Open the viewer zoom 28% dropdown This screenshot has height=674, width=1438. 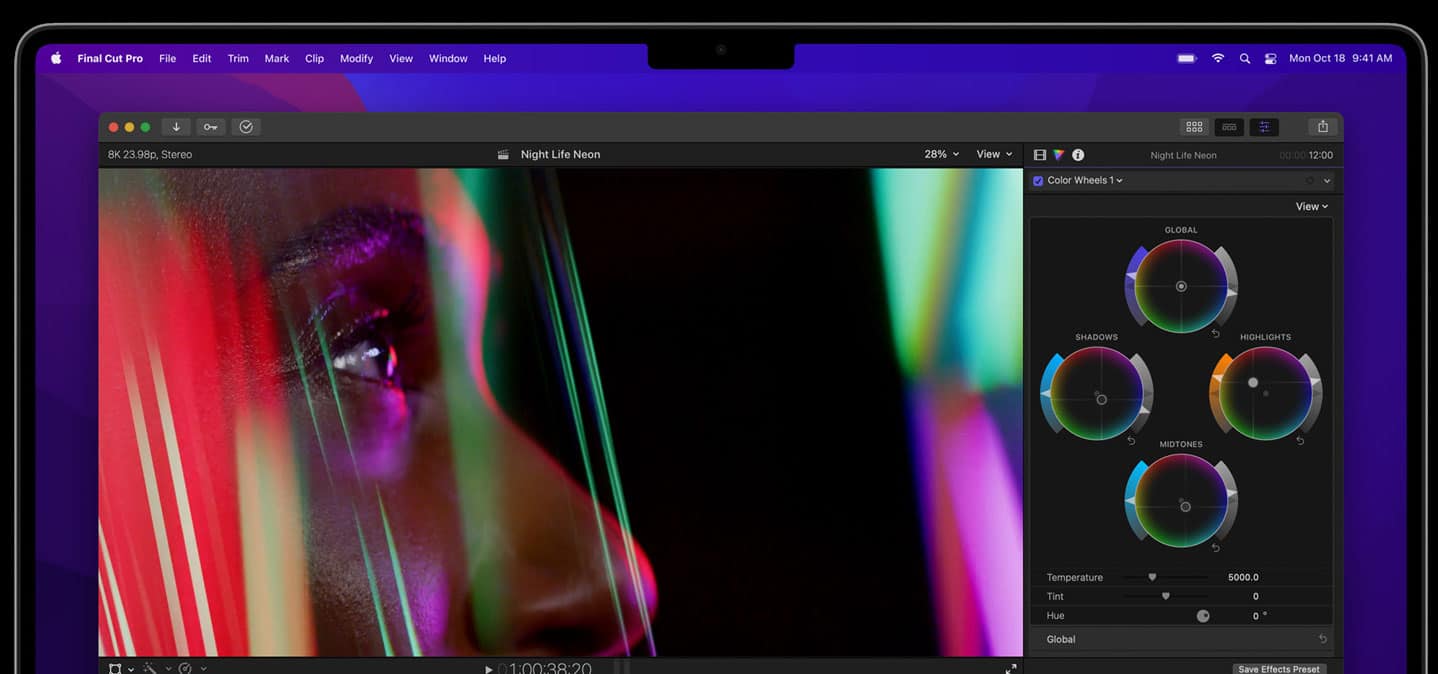941,154
